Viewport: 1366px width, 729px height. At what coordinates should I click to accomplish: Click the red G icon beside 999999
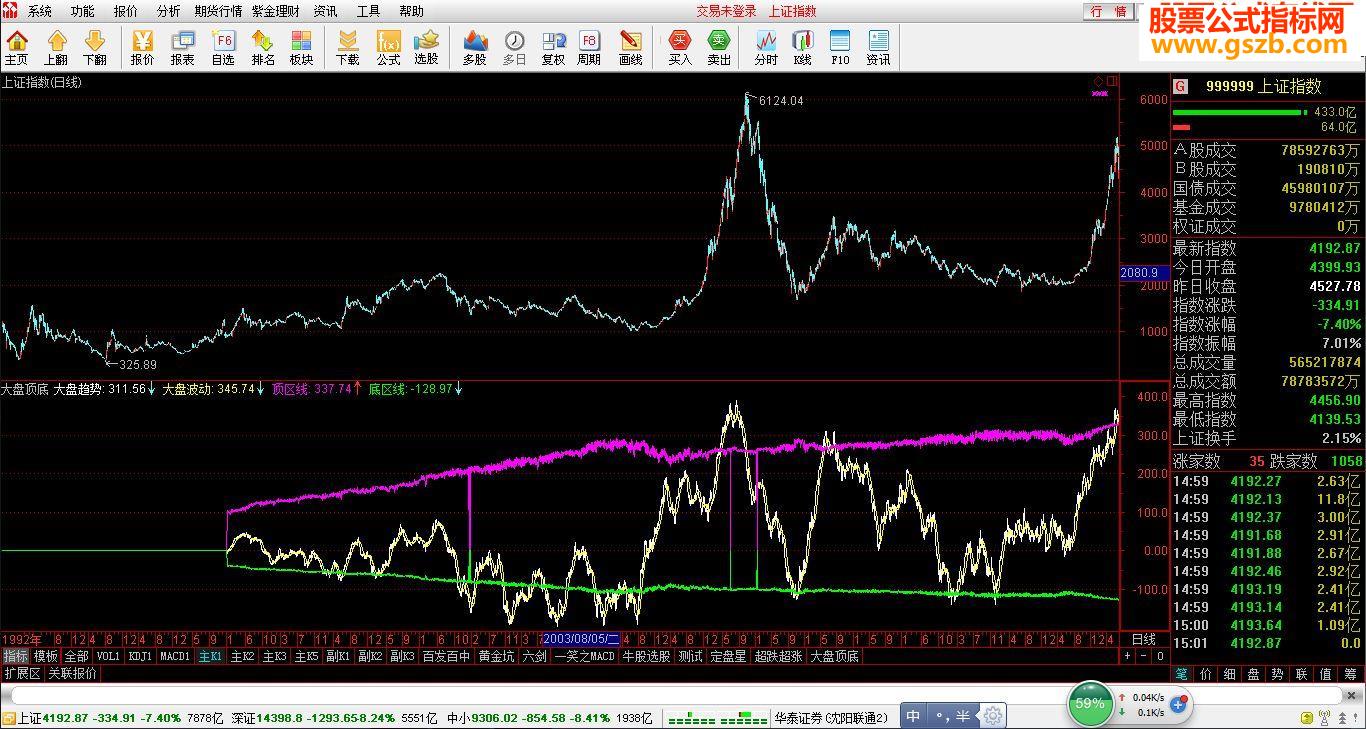(1181, 86)
